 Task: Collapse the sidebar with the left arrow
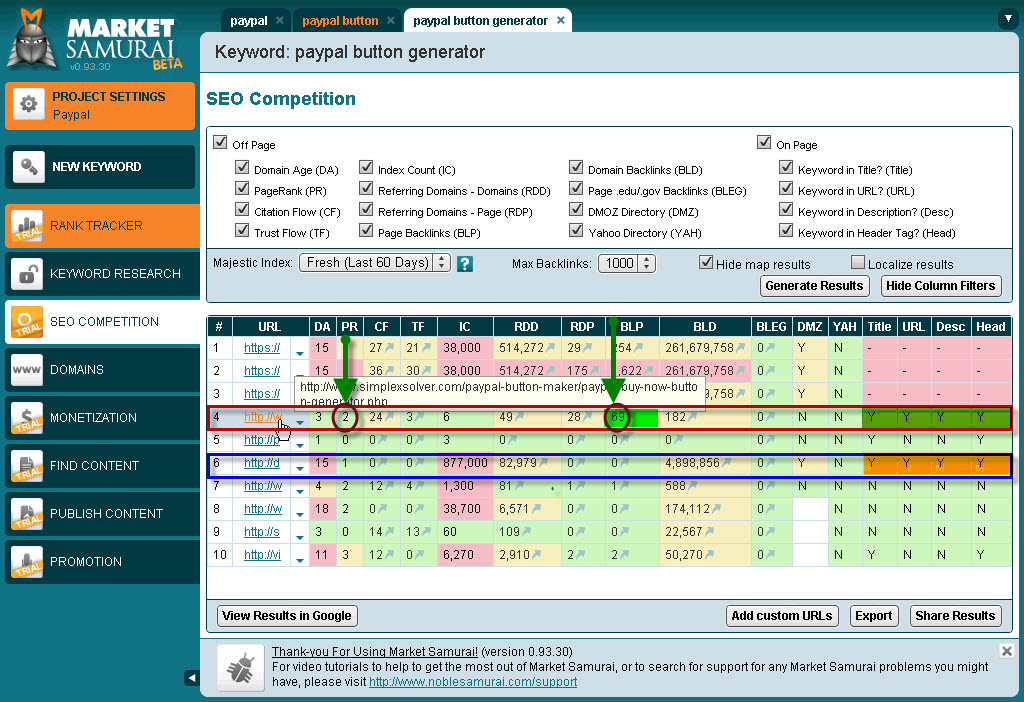click(x=191, y=678)
